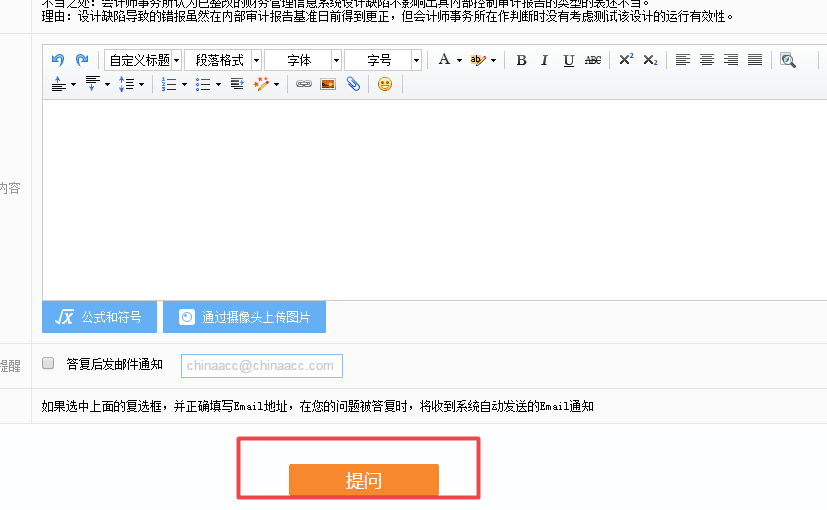827x510 pixels.
Task: Expand the bullet list style arrow
Action: [x=218, y=84]
